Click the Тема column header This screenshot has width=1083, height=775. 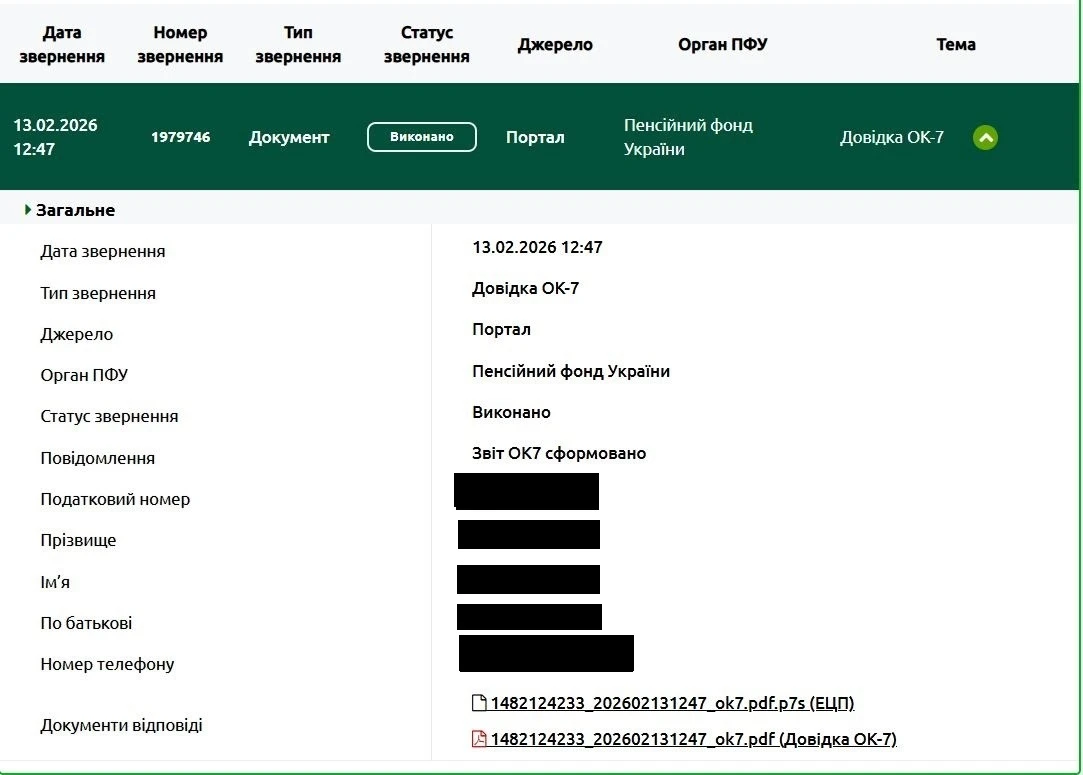(955, 45)
